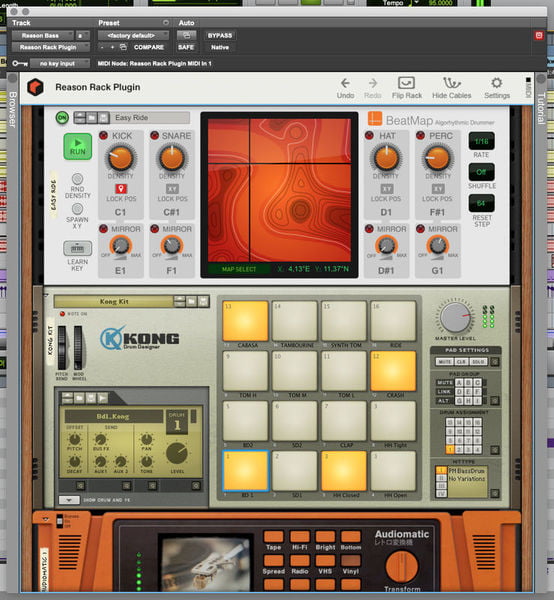This screenshot has width=554, height=600.
Task: Click the Learn Key keyboard icon
Action: pos(77,248)
